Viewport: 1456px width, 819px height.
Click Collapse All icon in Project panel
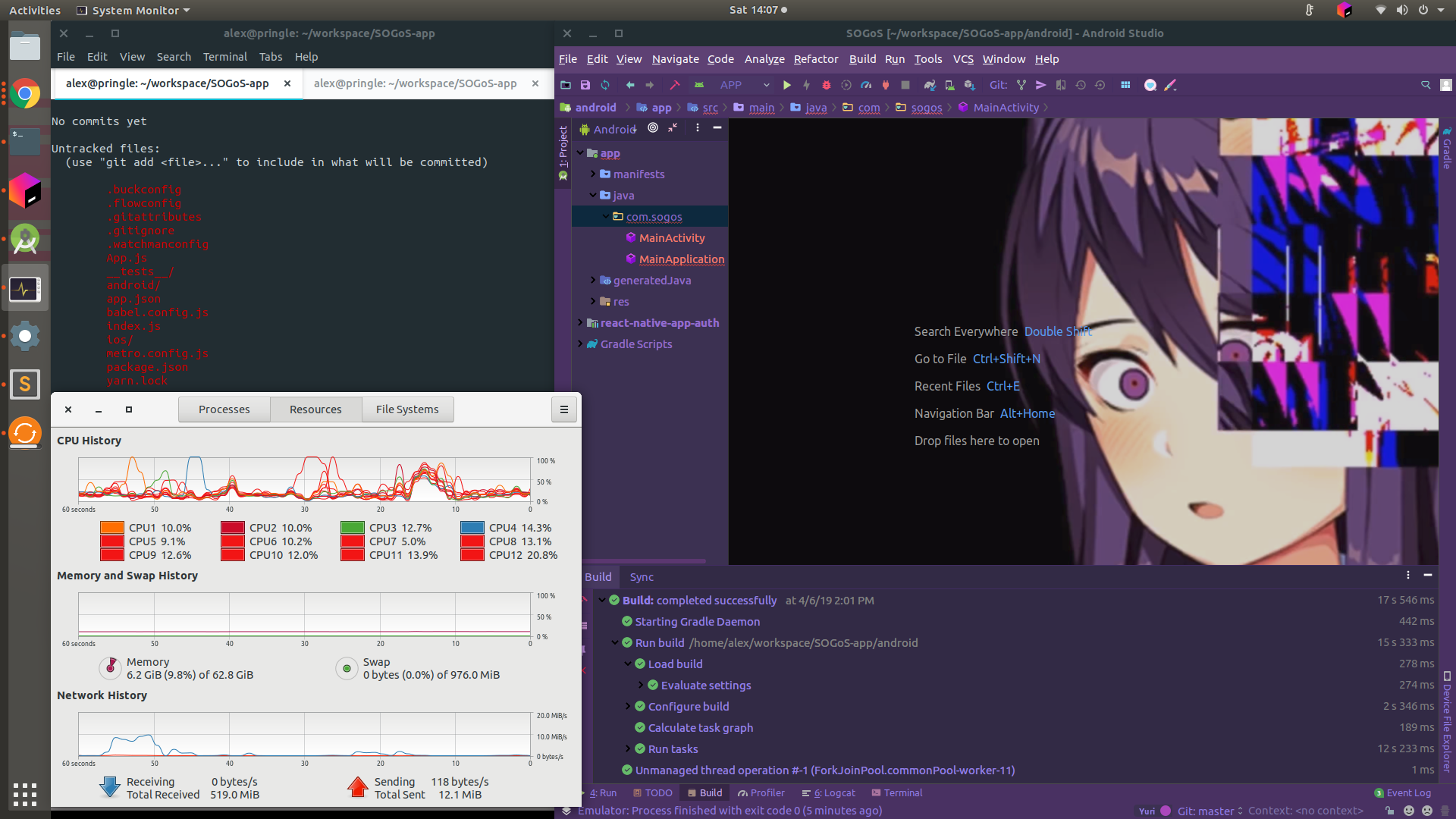[x=673, y=128]
